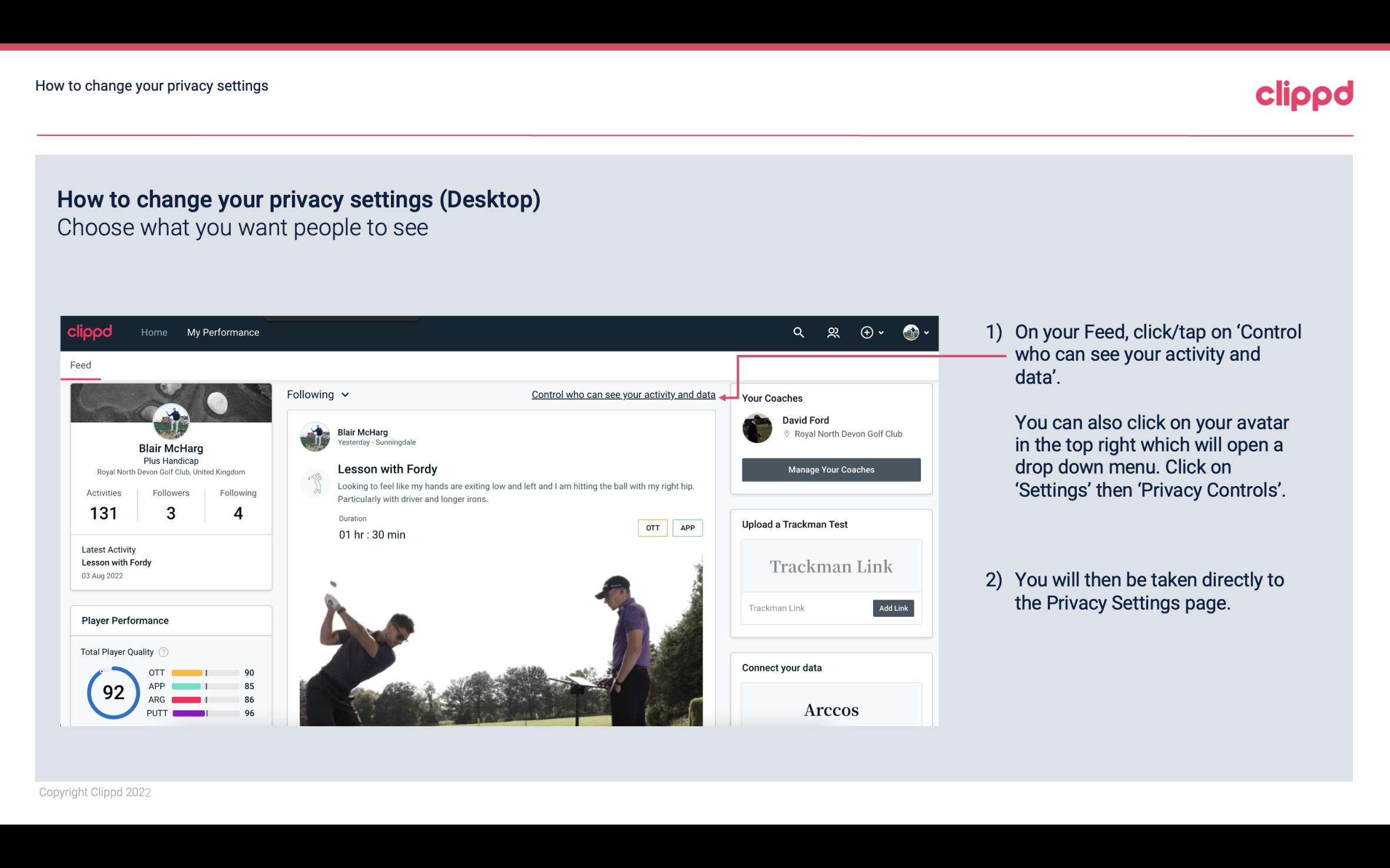Click My Performance tab in navigation
The height and width of the screenshot is (868, 1390).
222,332
